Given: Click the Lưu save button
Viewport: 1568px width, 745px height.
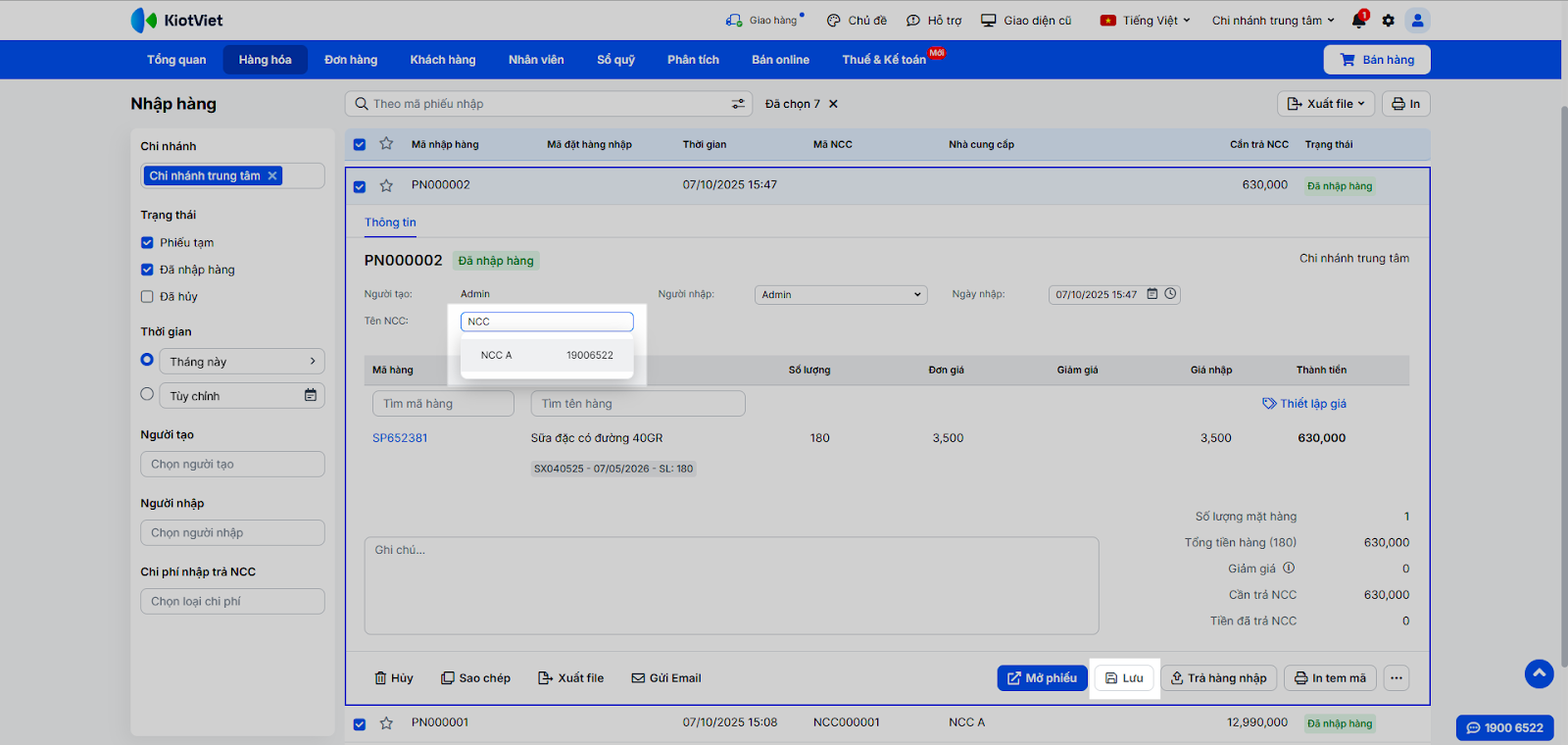Looking at the screenshot, I should pos(1124,678).
